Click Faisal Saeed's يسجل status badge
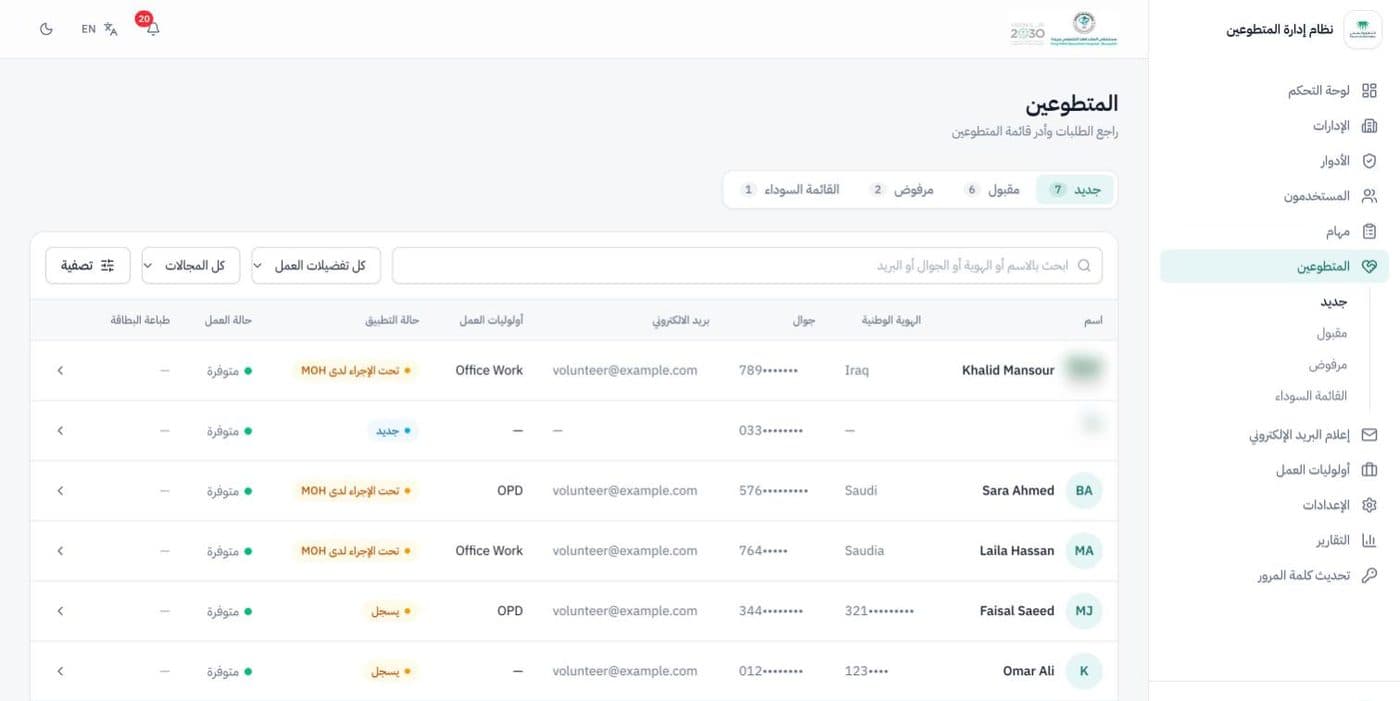 (391, 610)
